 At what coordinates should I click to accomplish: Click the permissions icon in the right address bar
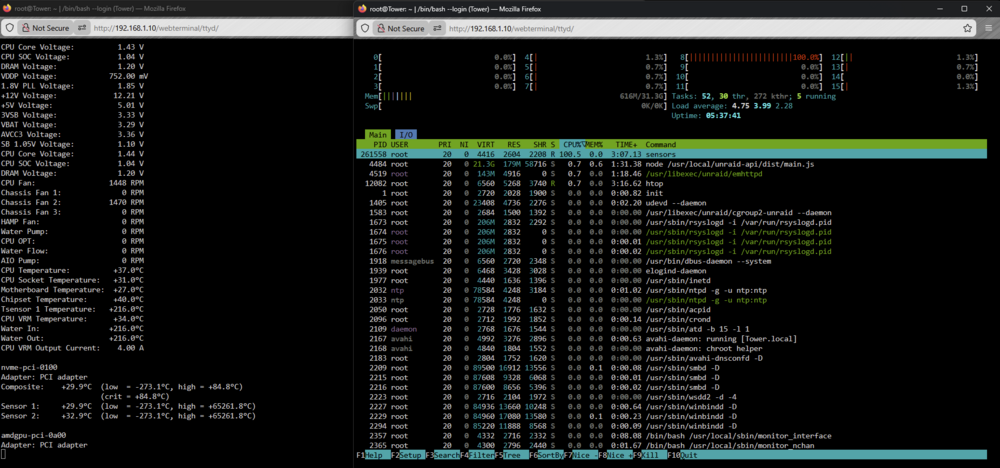[438, 29]
